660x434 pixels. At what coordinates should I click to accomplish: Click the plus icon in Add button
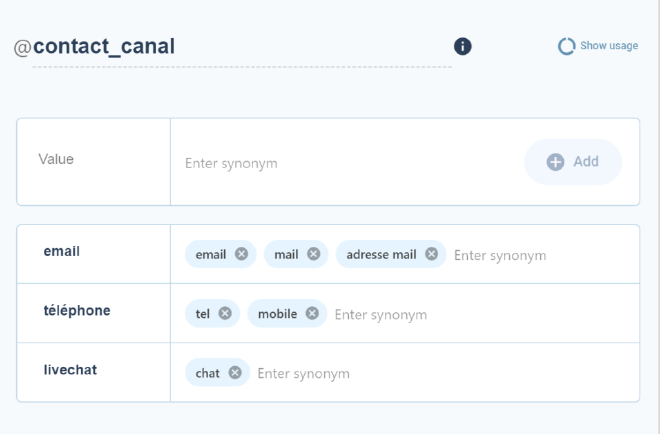coord(555,162)
